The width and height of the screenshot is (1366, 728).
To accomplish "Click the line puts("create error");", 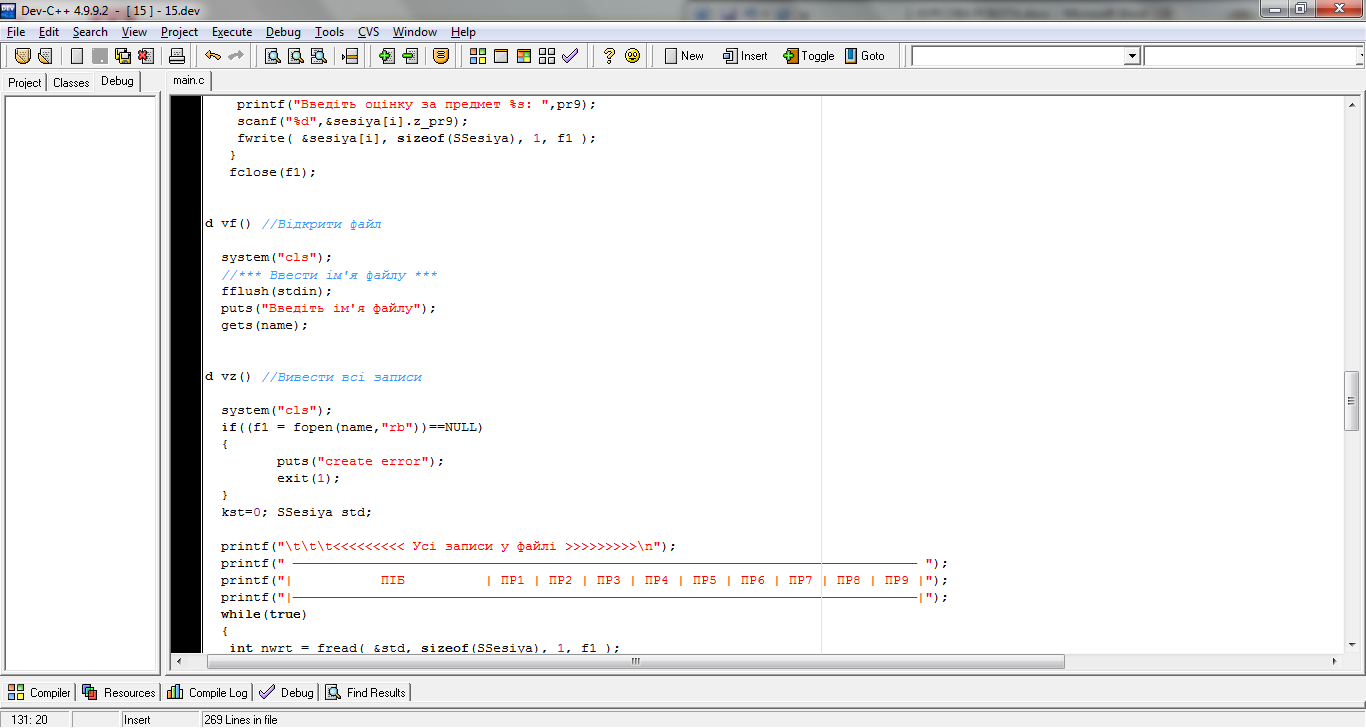I will pos(360,461).
